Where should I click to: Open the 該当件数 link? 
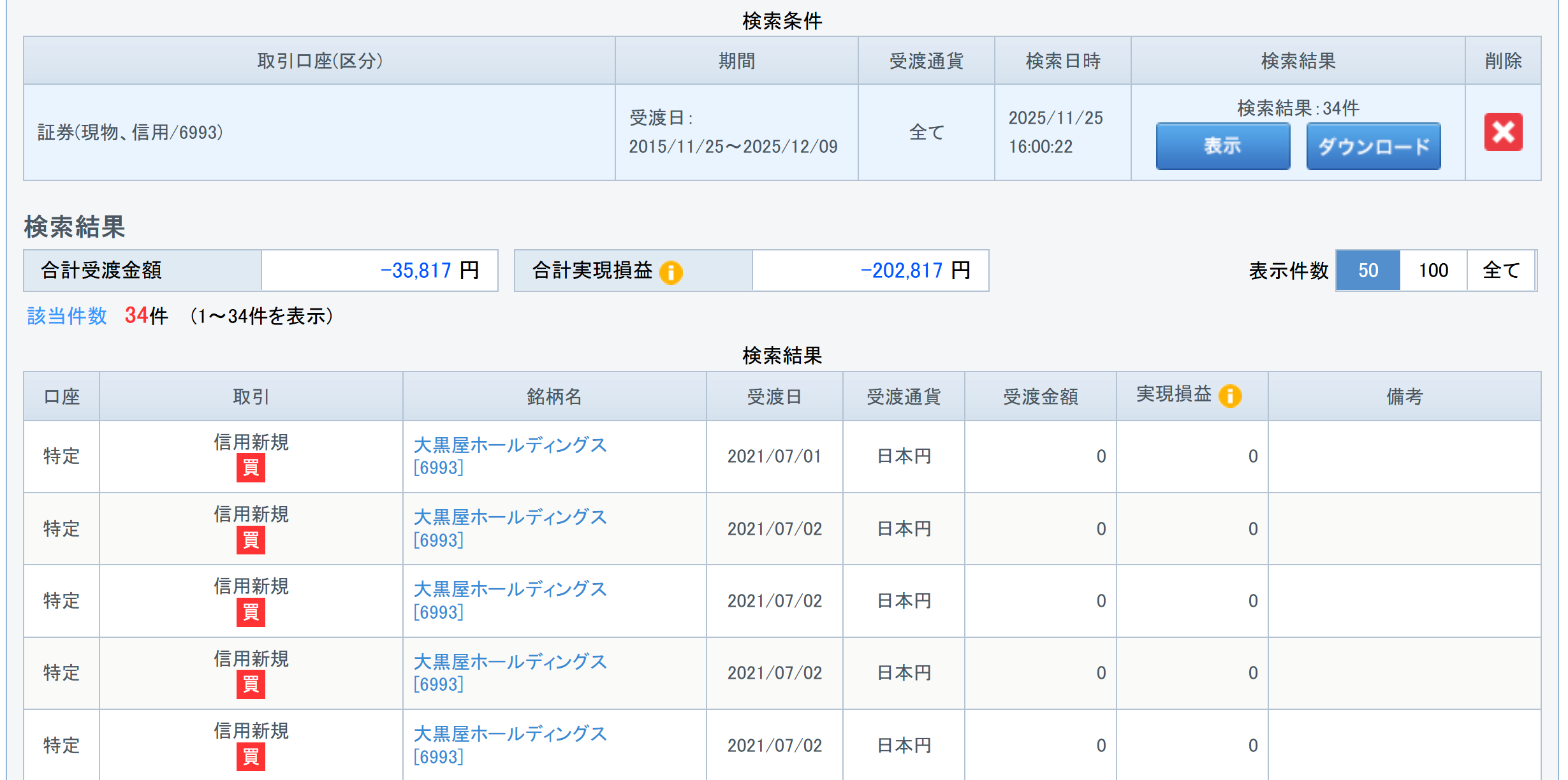(x=67, y=315)
